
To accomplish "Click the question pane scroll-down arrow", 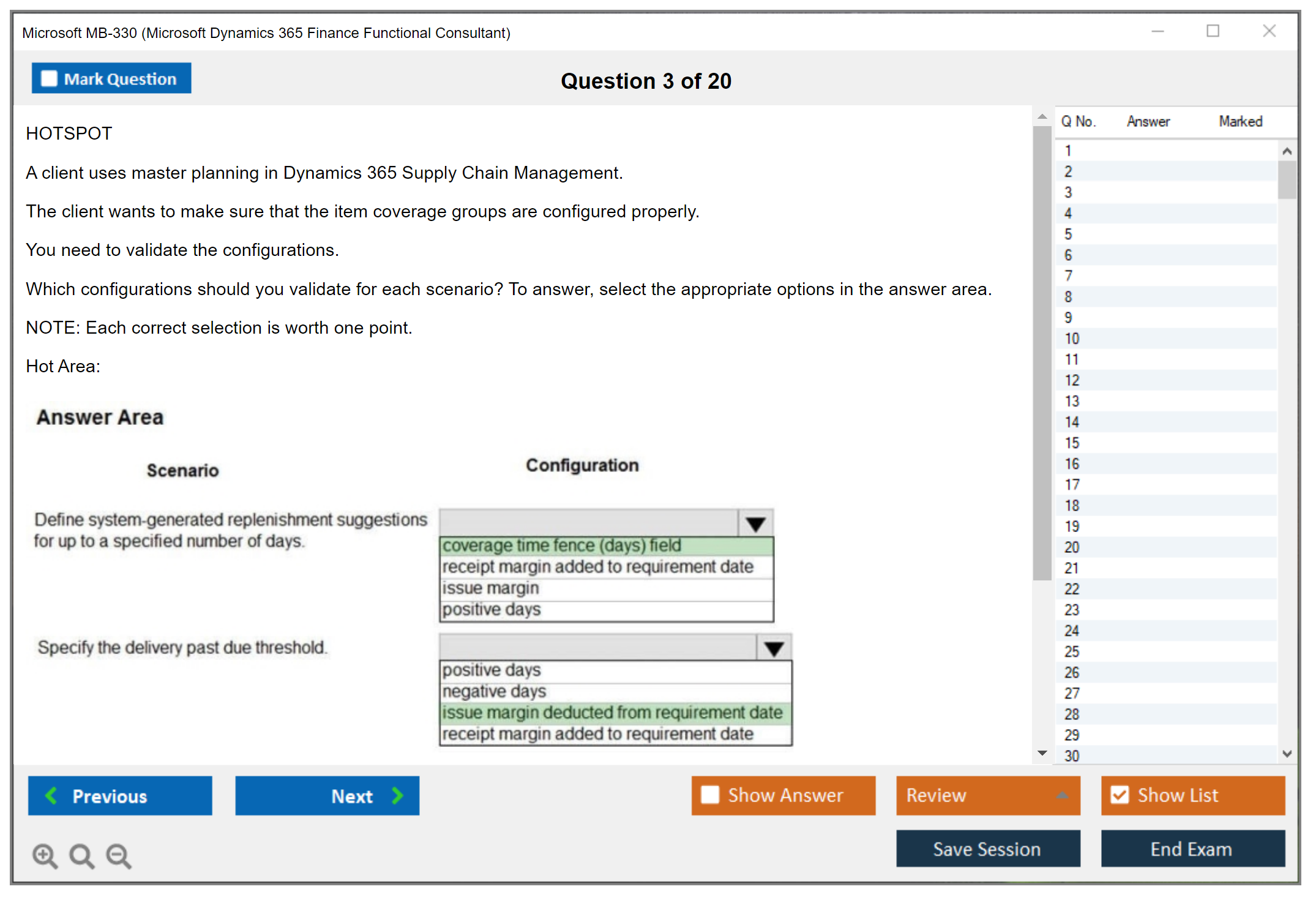I will 1042,753.
